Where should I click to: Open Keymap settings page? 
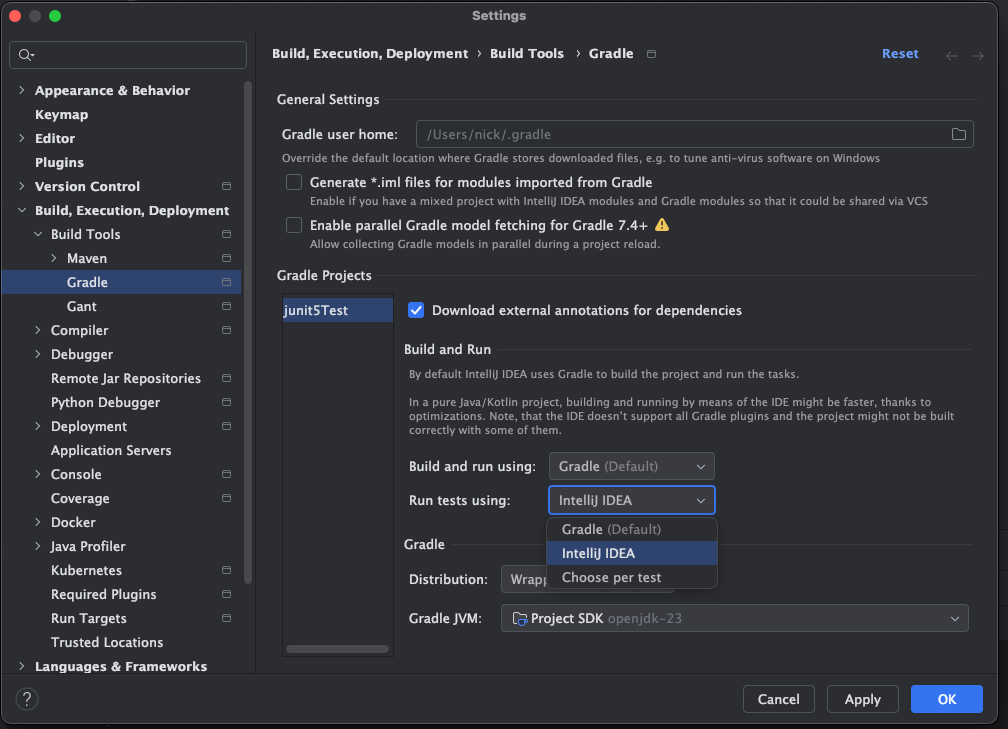[62, 114]
